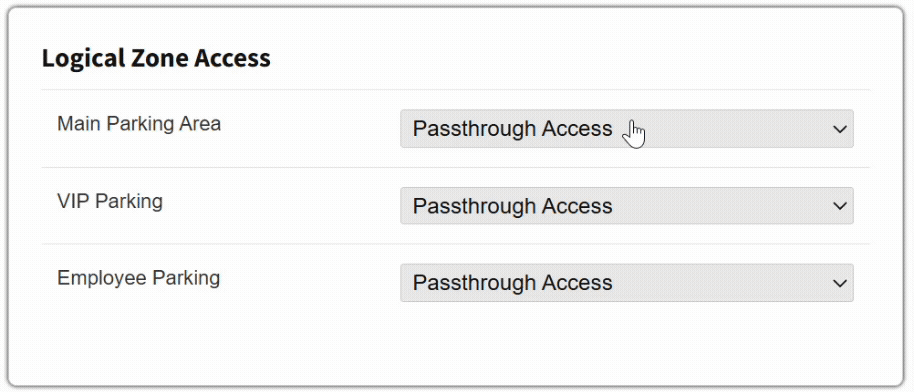Click the chevron arrow on Main Parking Area dropdown
The image size is (914, 392).
point(840,129)
